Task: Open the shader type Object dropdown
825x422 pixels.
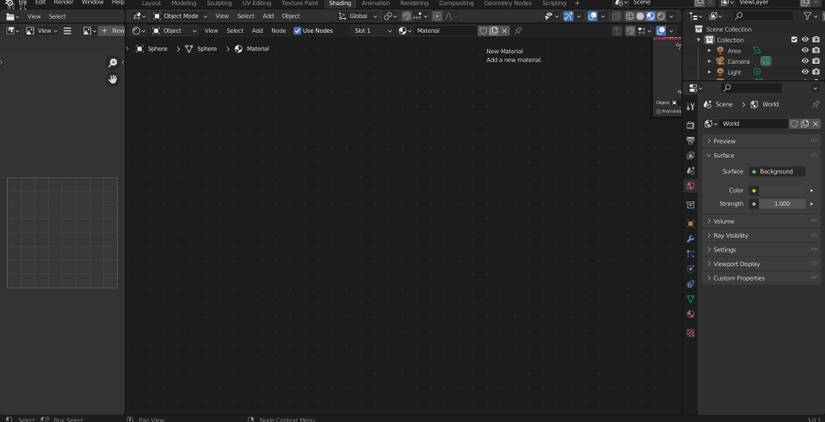Action: [175, 31]
